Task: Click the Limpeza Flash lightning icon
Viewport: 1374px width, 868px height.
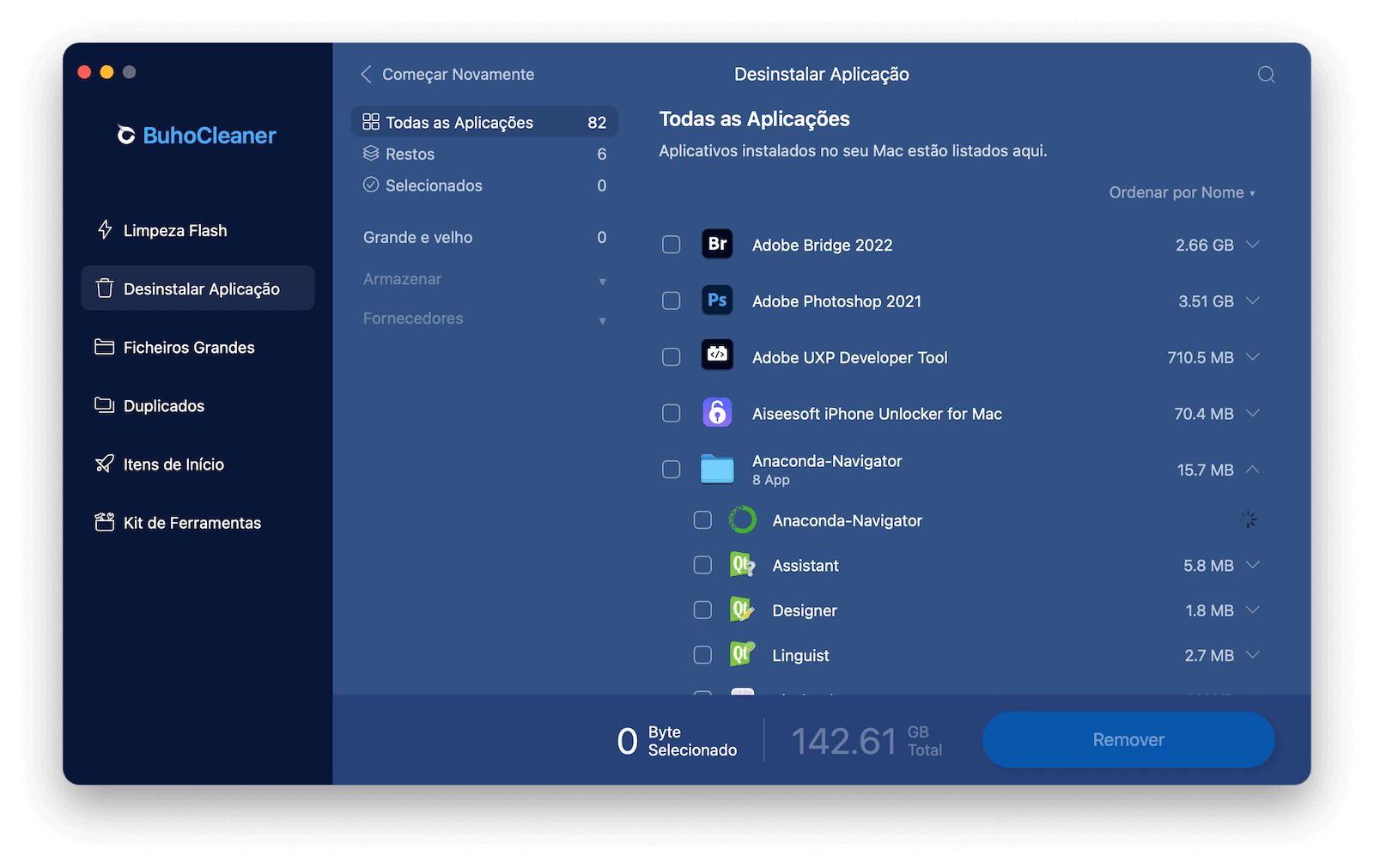Action: (x=105, y=230)
